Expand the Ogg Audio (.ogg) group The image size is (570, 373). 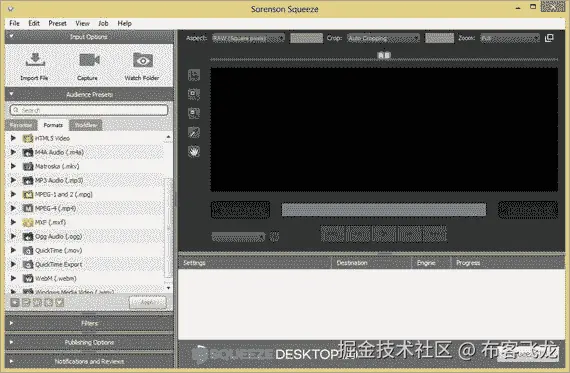[x=13, y=236]
